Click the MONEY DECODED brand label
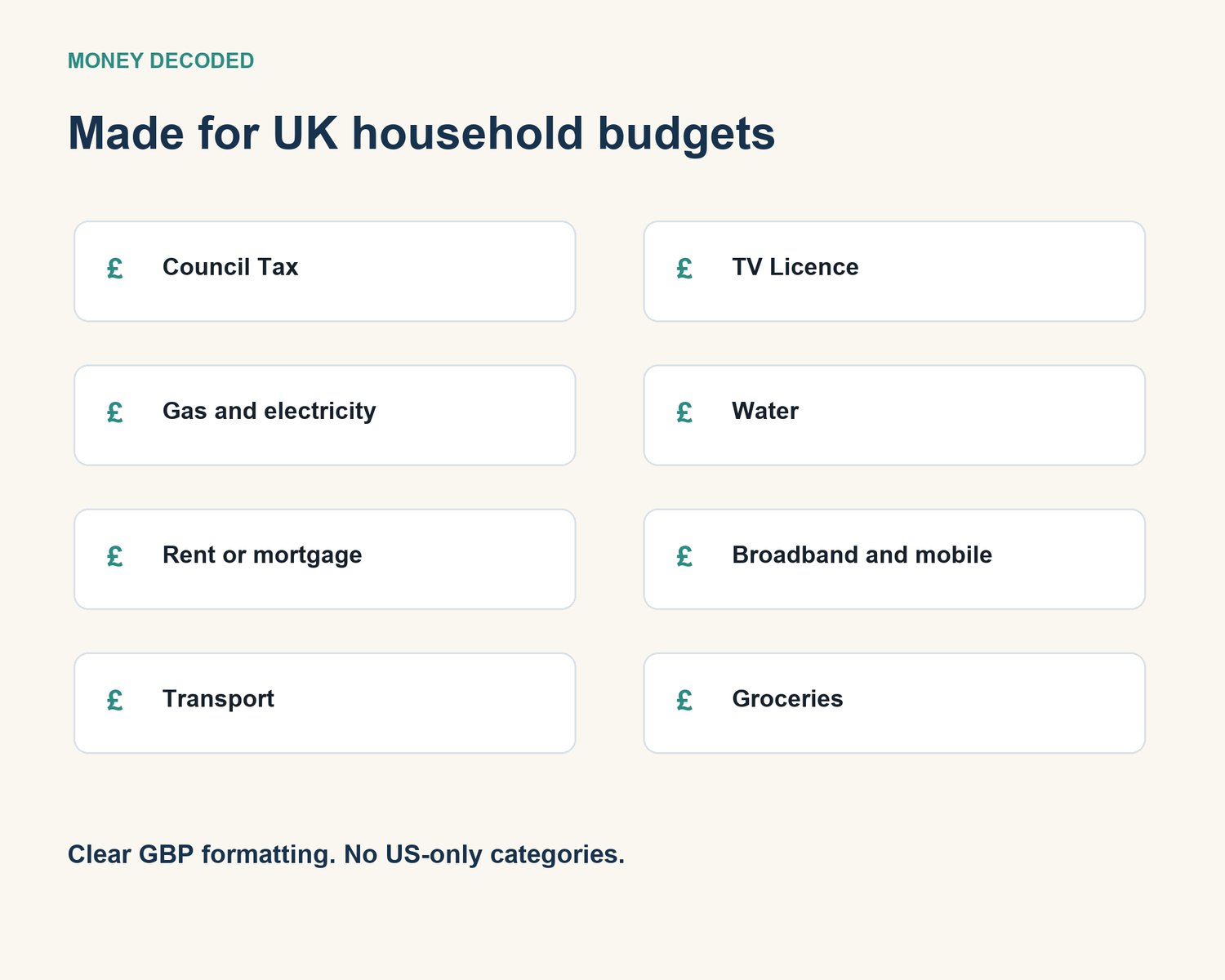The width and height of the screenshot is (1225, 980). (161, 61)
